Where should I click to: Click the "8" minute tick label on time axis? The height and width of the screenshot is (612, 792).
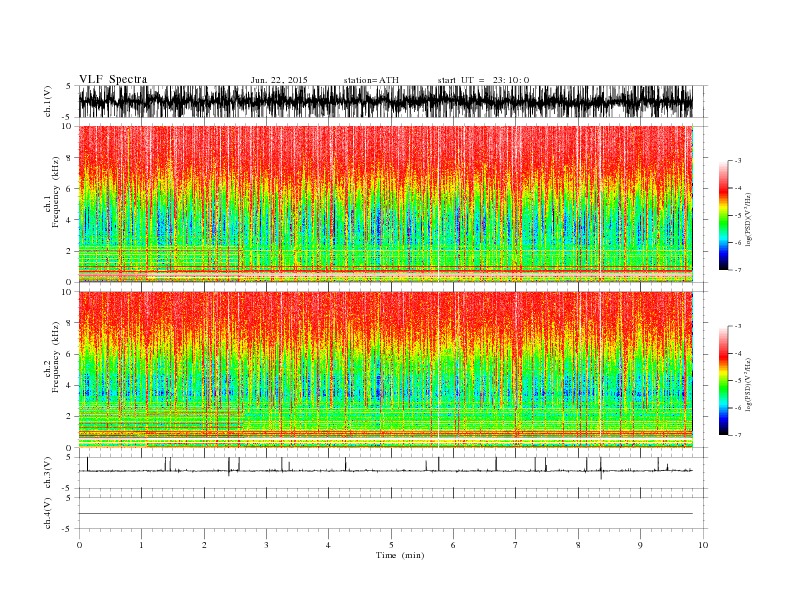click(x=578, y=545)
